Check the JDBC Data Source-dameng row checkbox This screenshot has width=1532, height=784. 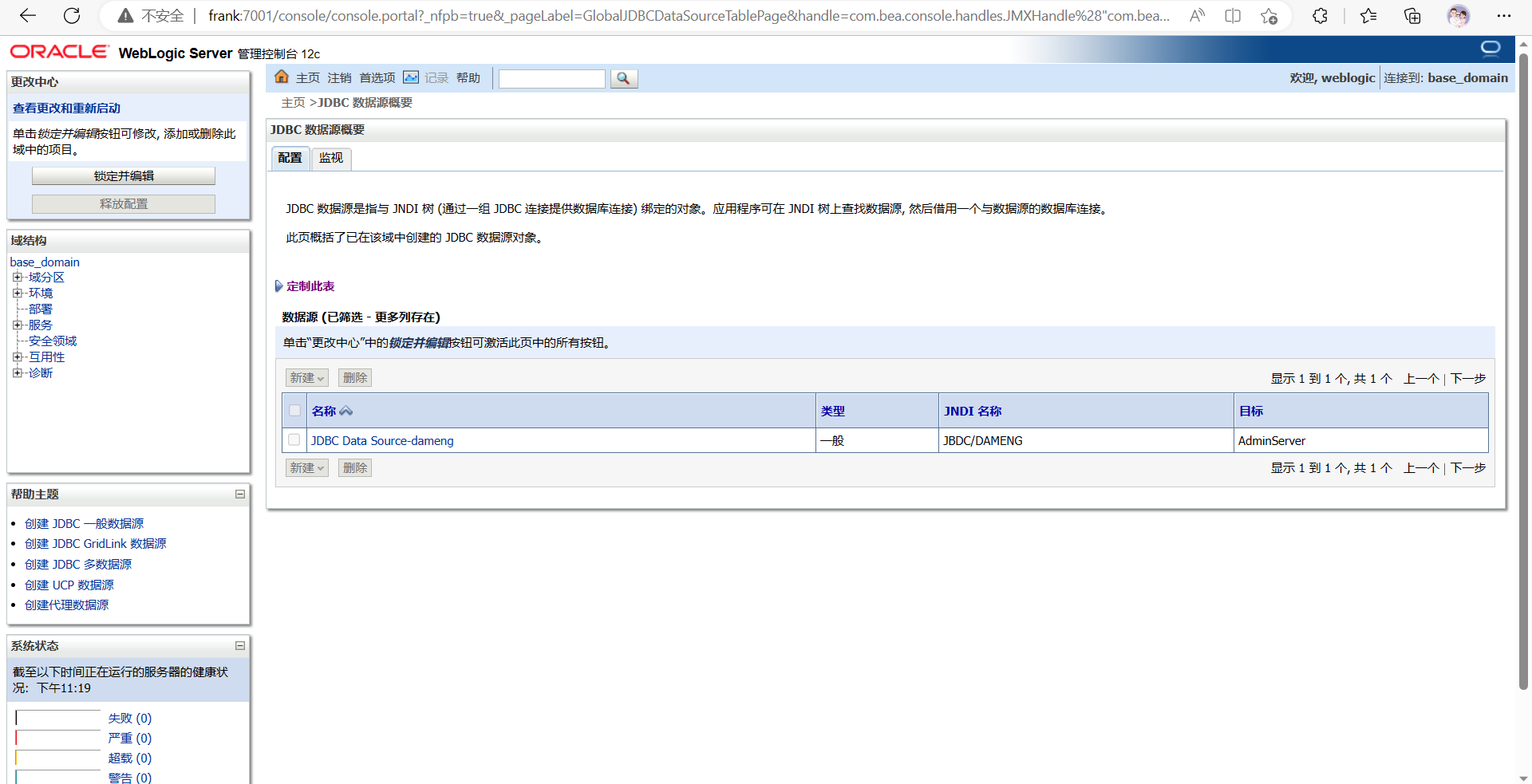coord(294,439)
